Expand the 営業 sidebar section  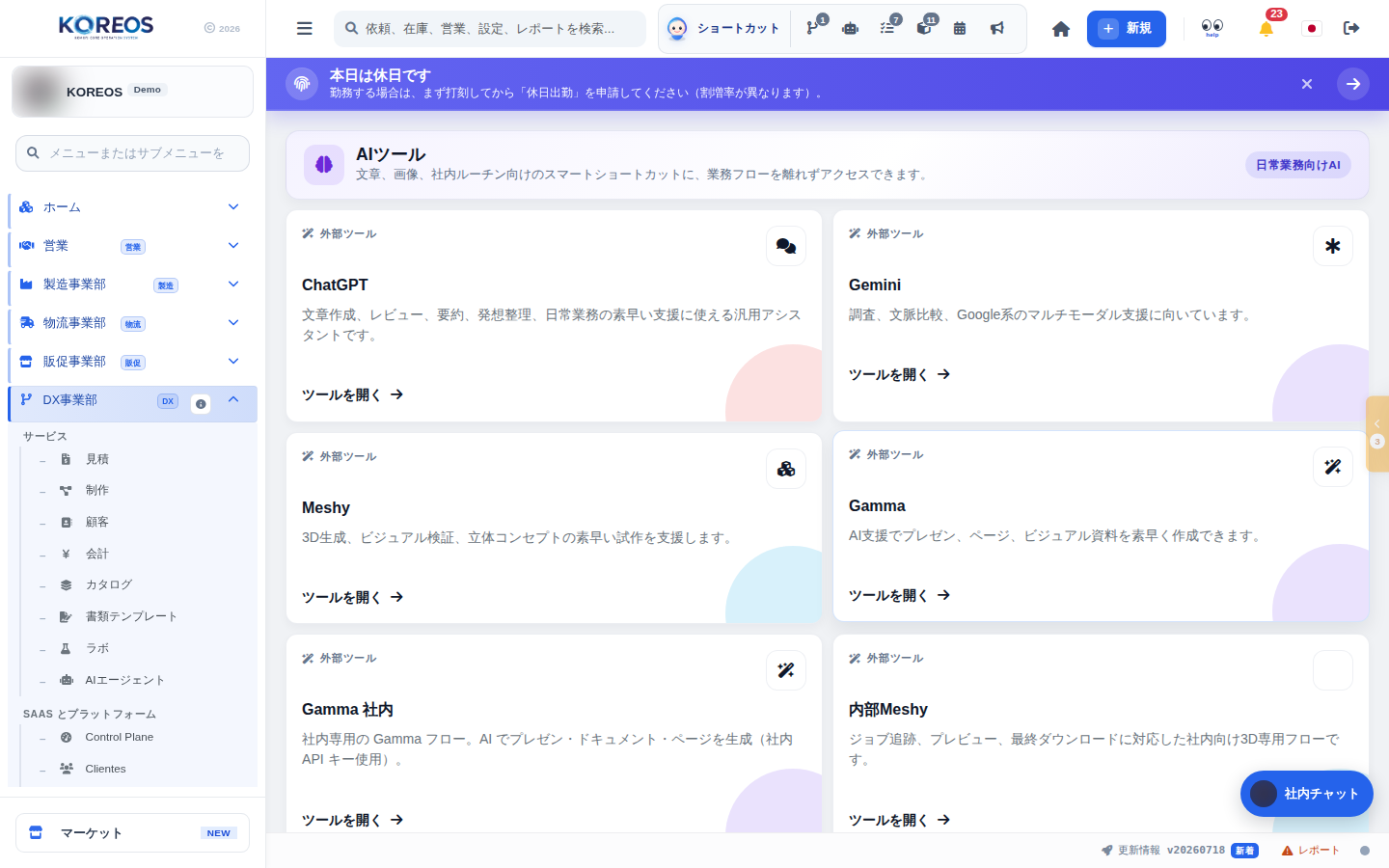[133, 246]
